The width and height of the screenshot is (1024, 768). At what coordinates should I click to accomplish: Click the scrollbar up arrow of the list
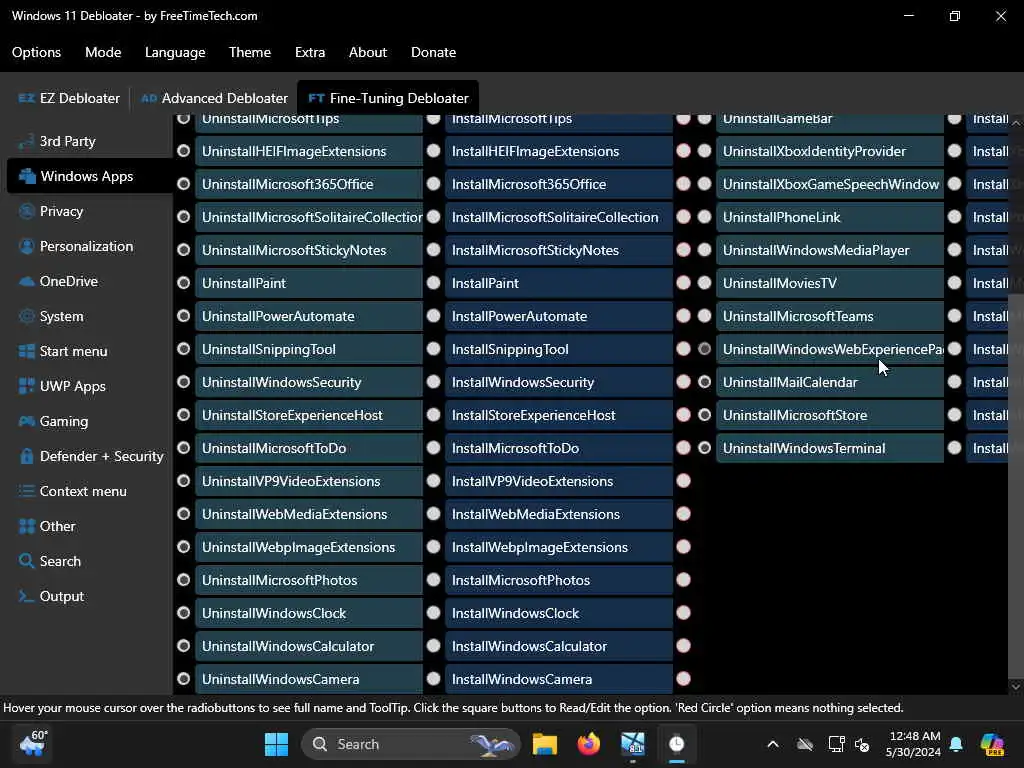point(1016,122)
